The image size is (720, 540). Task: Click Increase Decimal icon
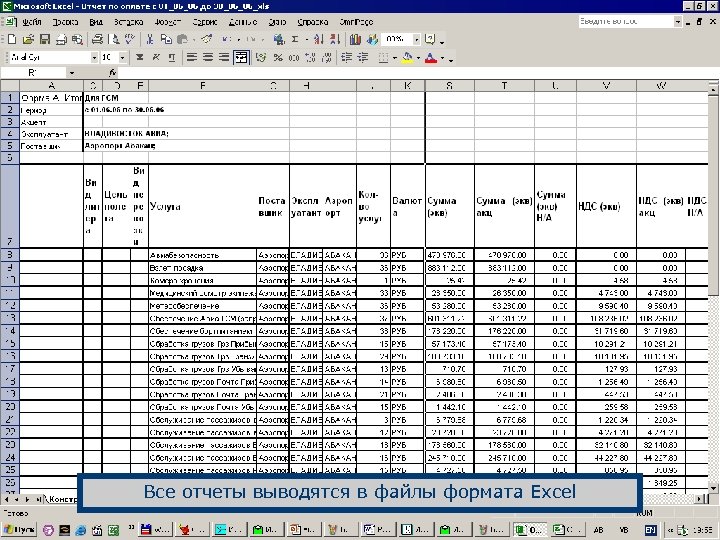click(x=310, y=57)
